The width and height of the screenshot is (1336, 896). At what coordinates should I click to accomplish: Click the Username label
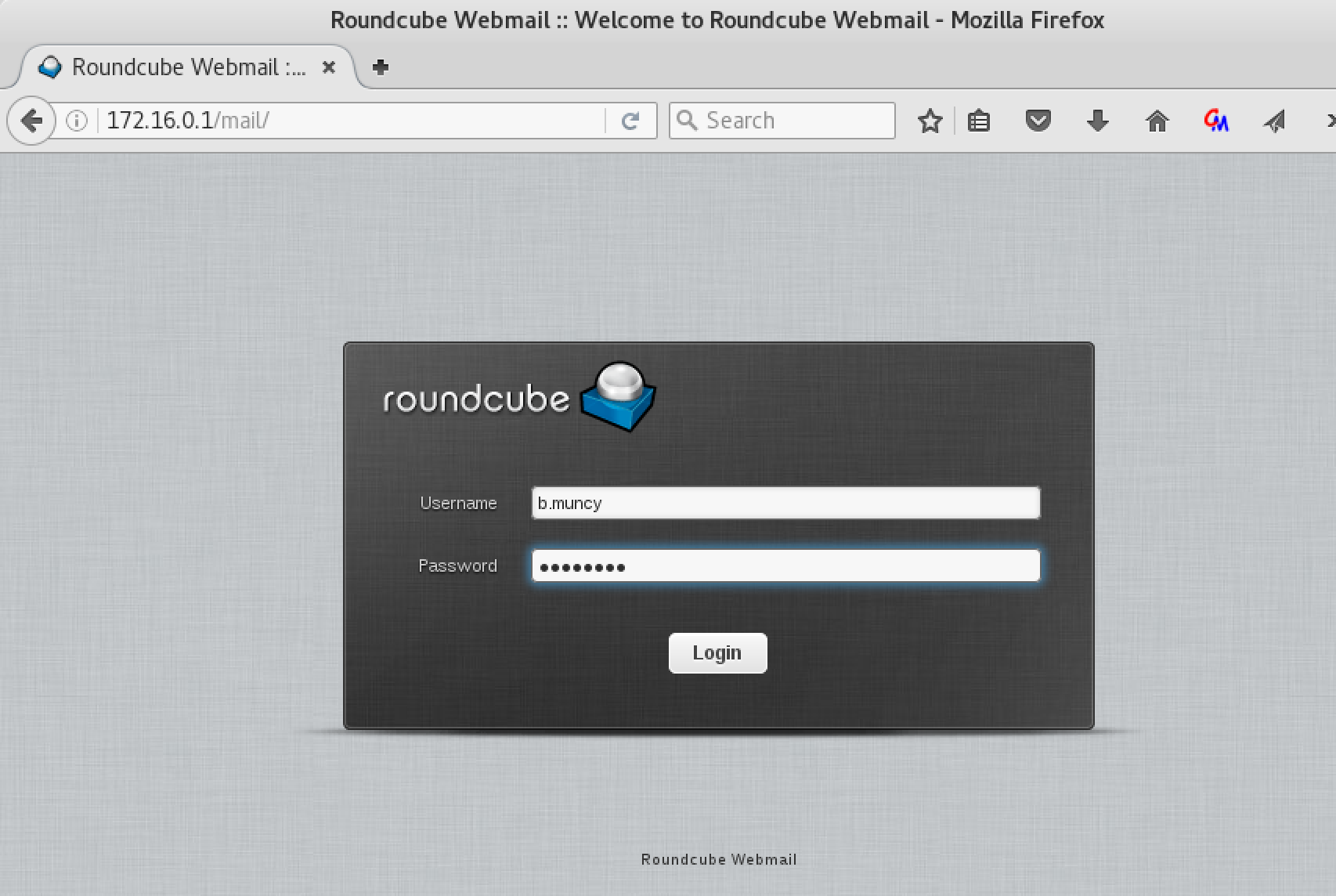pos(458,503)
